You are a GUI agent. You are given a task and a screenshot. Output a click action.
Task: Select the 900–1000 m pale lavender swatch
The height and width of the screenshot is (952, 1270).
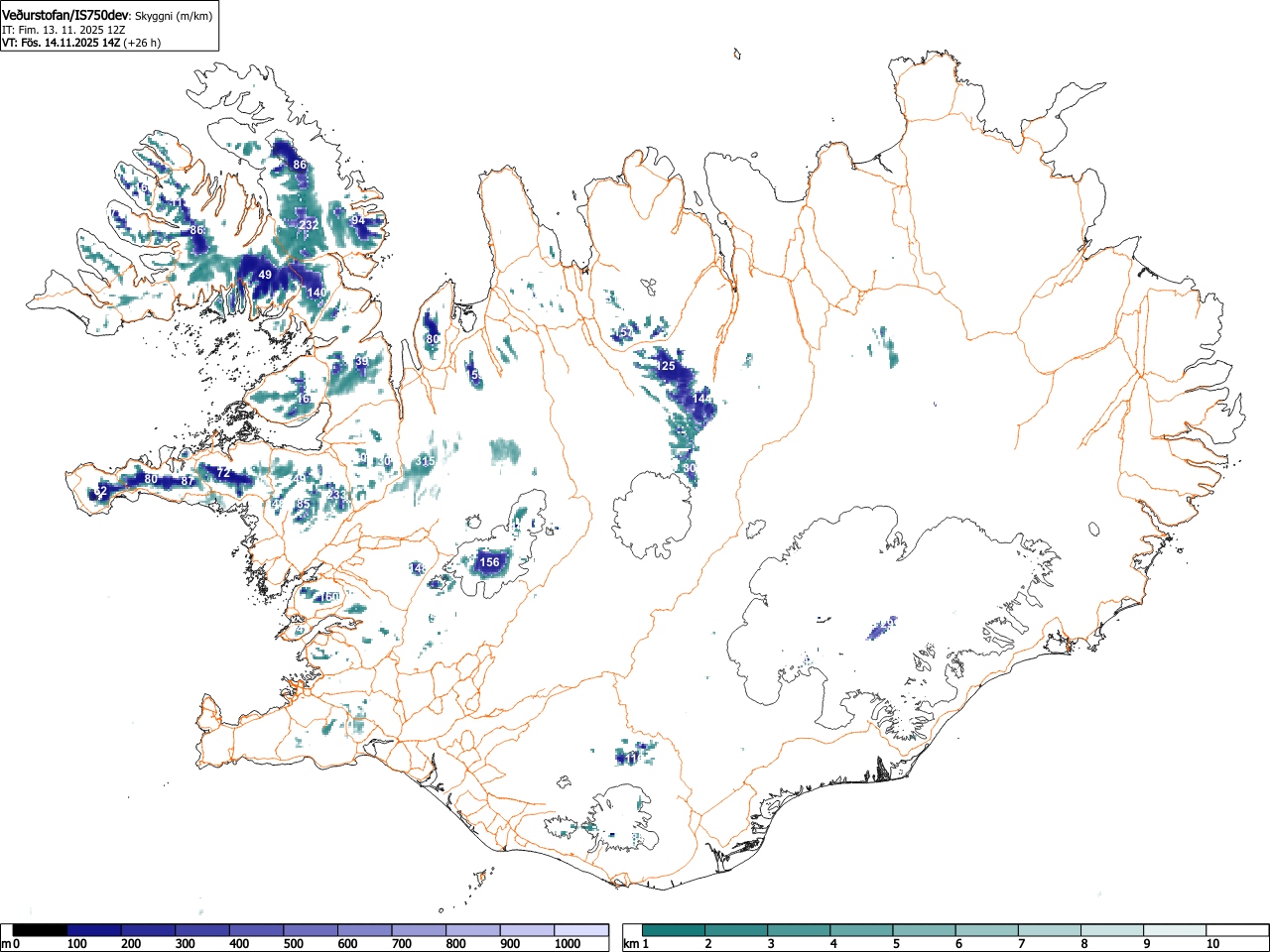coord(527,930)
